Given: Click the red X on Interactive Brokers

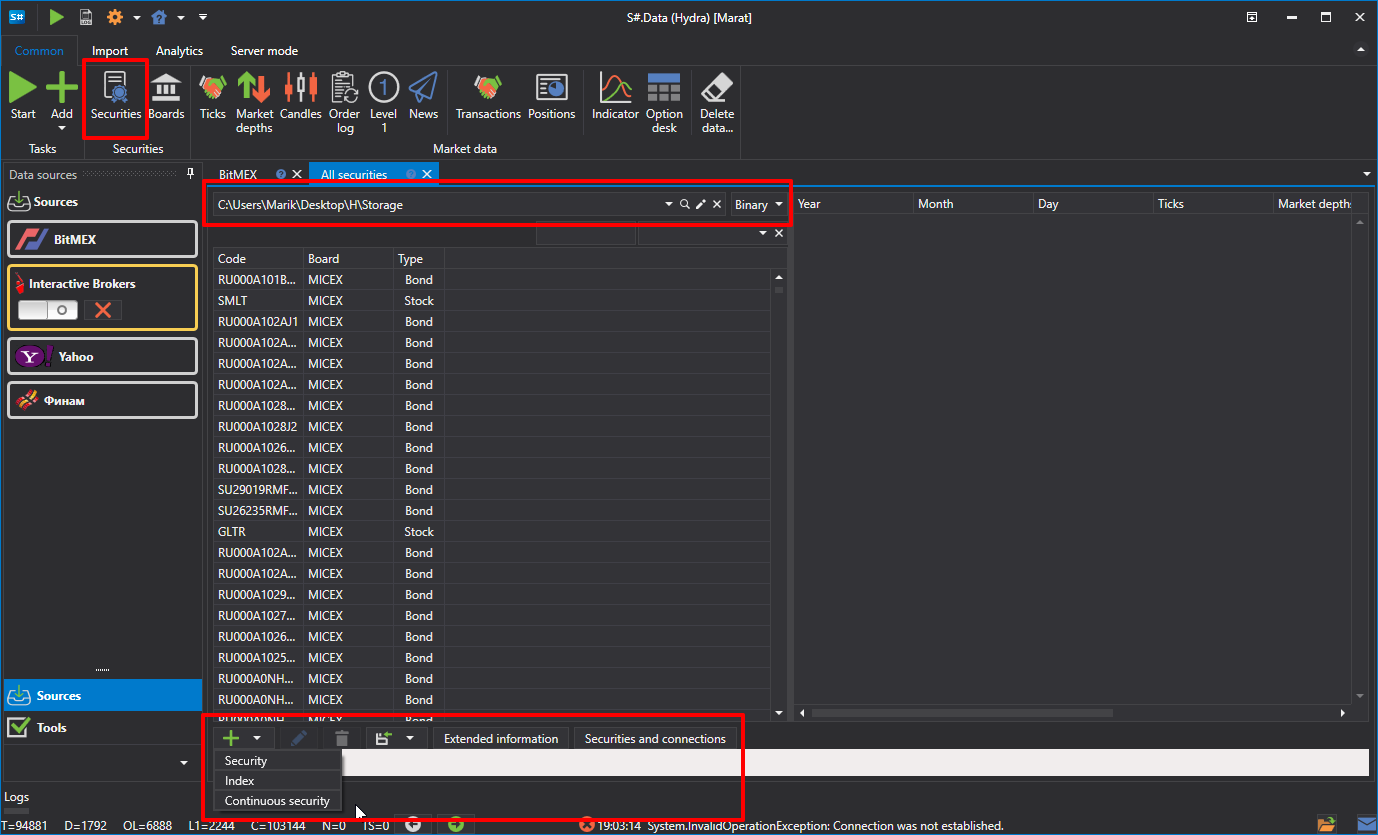Looking at the screenshot, I should [102, 310].
